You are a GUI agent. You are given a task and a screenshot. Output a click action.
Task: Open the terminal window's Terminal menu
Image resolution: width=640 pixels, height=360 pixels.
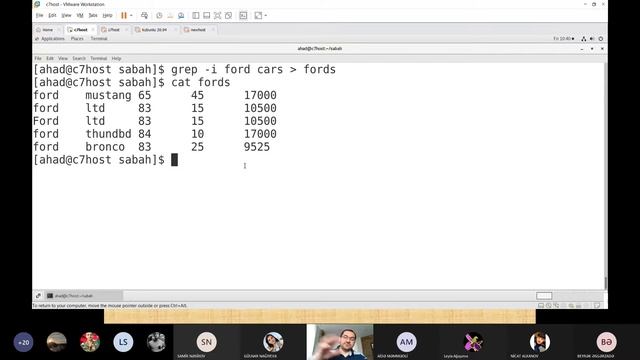pos(98,58)
